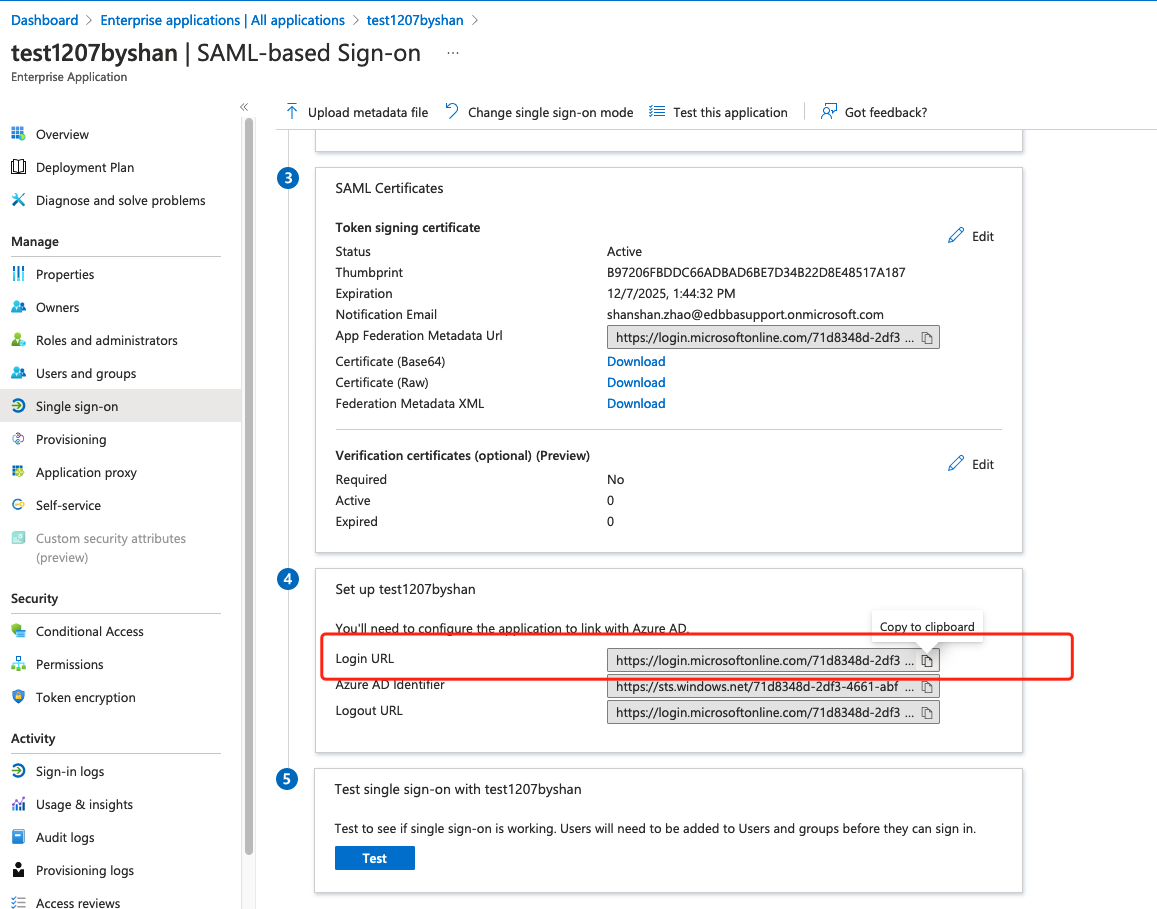Click the Self-service icon
Screen dimensions: 1157x909
pyautogui.click(x=18, y=505)
